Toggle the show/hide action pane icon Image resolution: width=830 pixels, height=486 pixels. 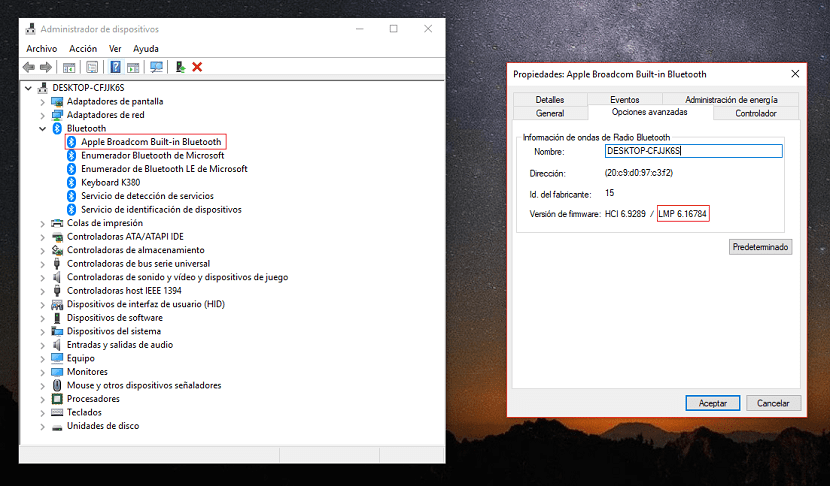133,67
